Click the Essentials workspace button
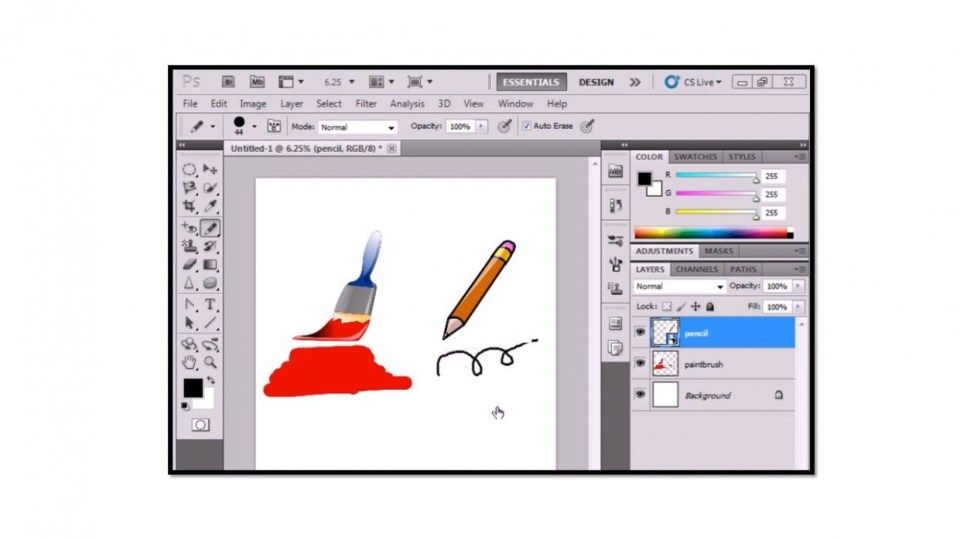Screen dimensions: 960x539 tap(531, 82)
